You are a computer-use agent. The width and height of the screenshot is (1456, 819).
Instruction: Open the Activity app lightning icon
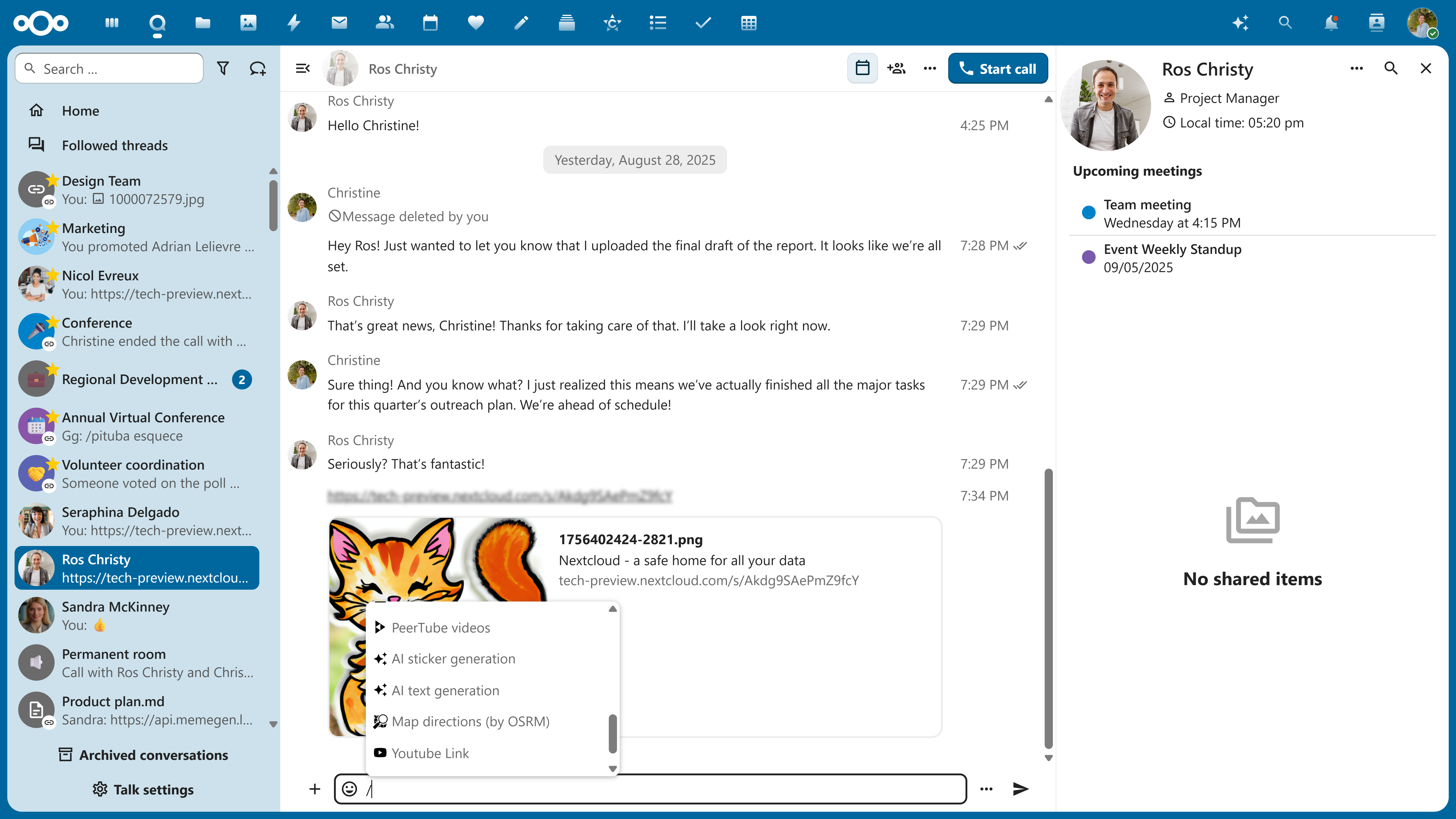click(293, 23)
